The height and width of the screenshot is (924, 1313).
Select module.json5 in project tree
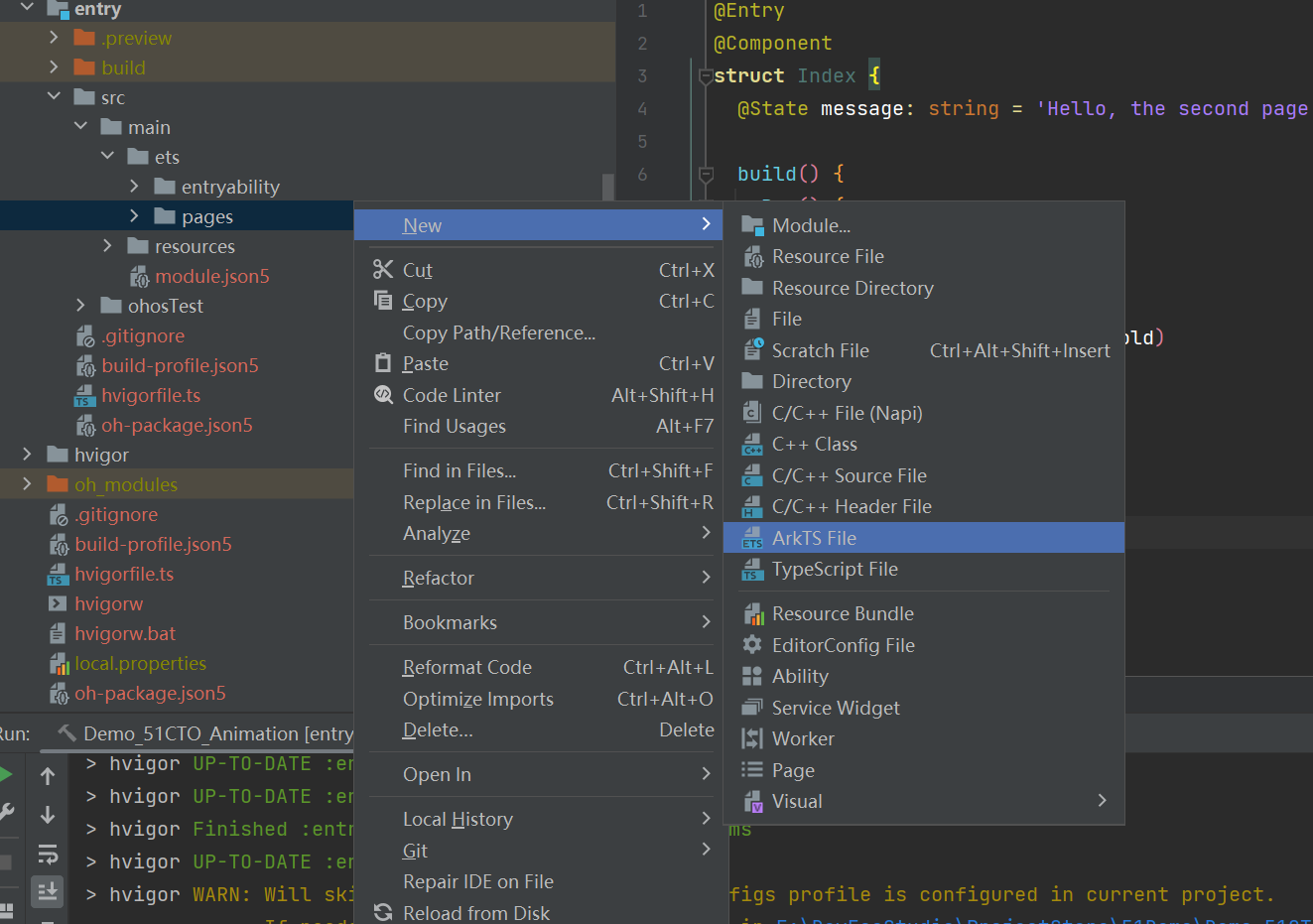pos(211,276)
